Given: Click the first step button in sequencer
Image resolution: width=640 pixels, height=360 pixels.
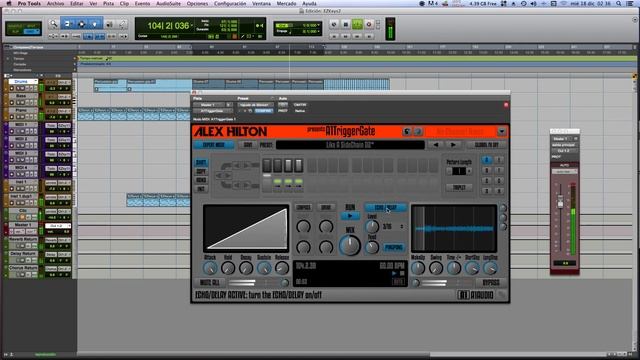Looking at the screenshot, I should tap(267, 165).
